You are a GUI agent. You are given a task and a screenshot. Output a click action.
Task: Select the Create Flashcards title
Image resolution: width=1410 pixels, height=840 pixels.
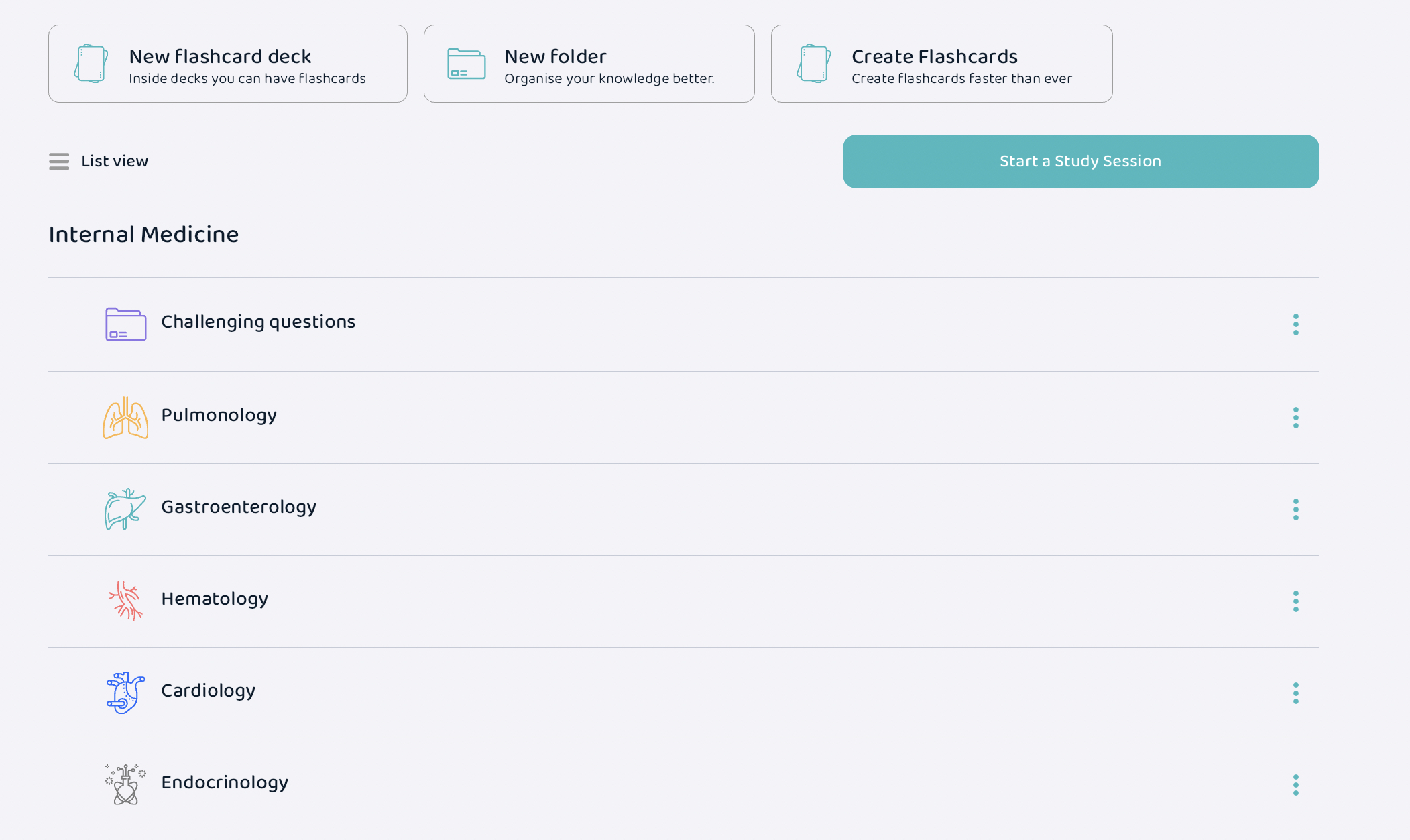(935, 56)
